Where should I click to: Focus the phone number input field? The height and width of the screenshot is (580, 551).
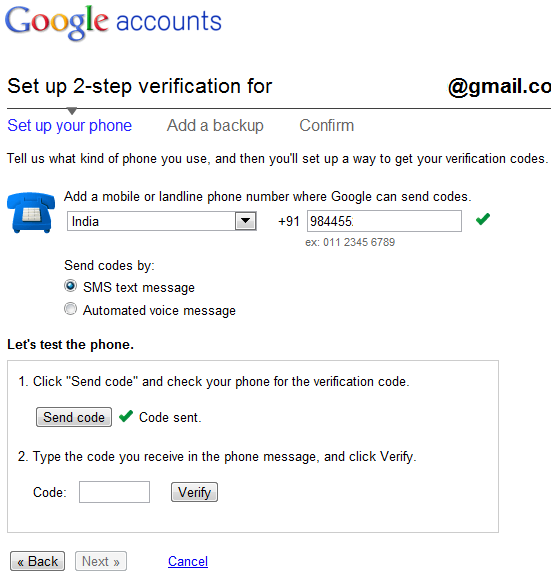[x=384, y=221]
